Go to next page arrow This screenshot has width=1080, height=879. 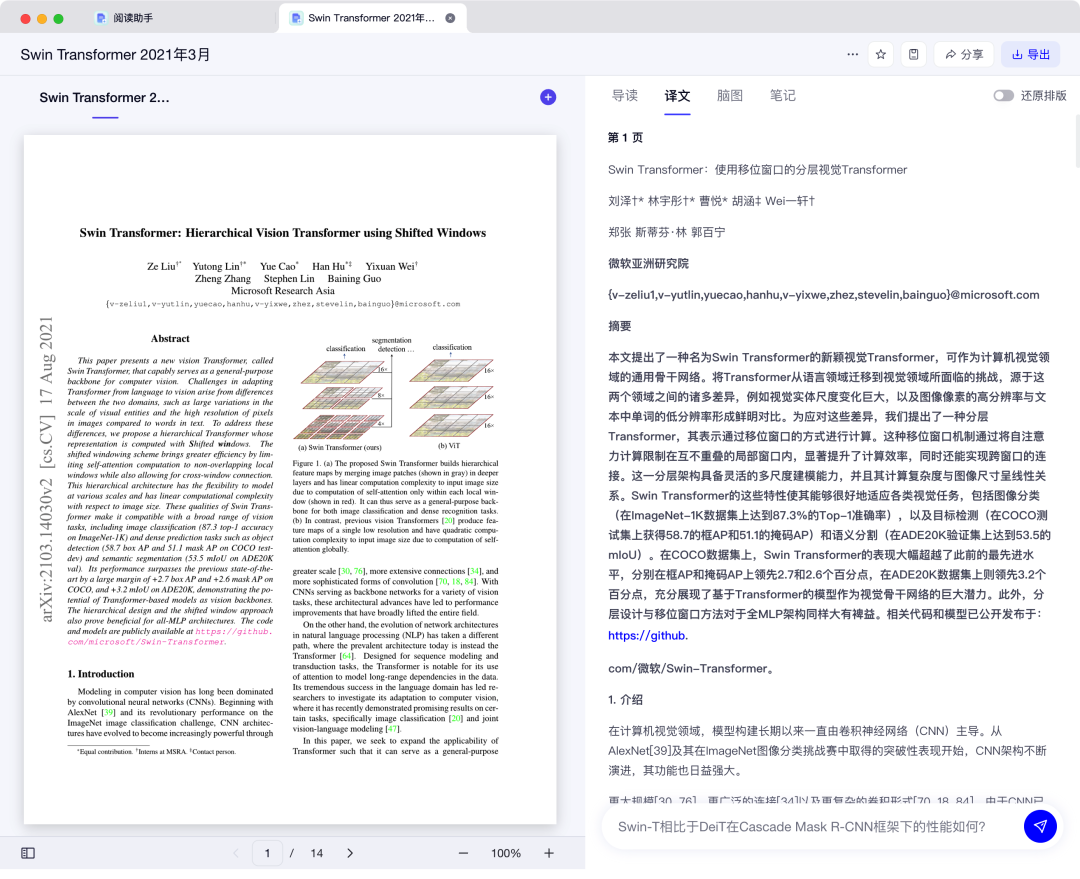coord(350,853)
